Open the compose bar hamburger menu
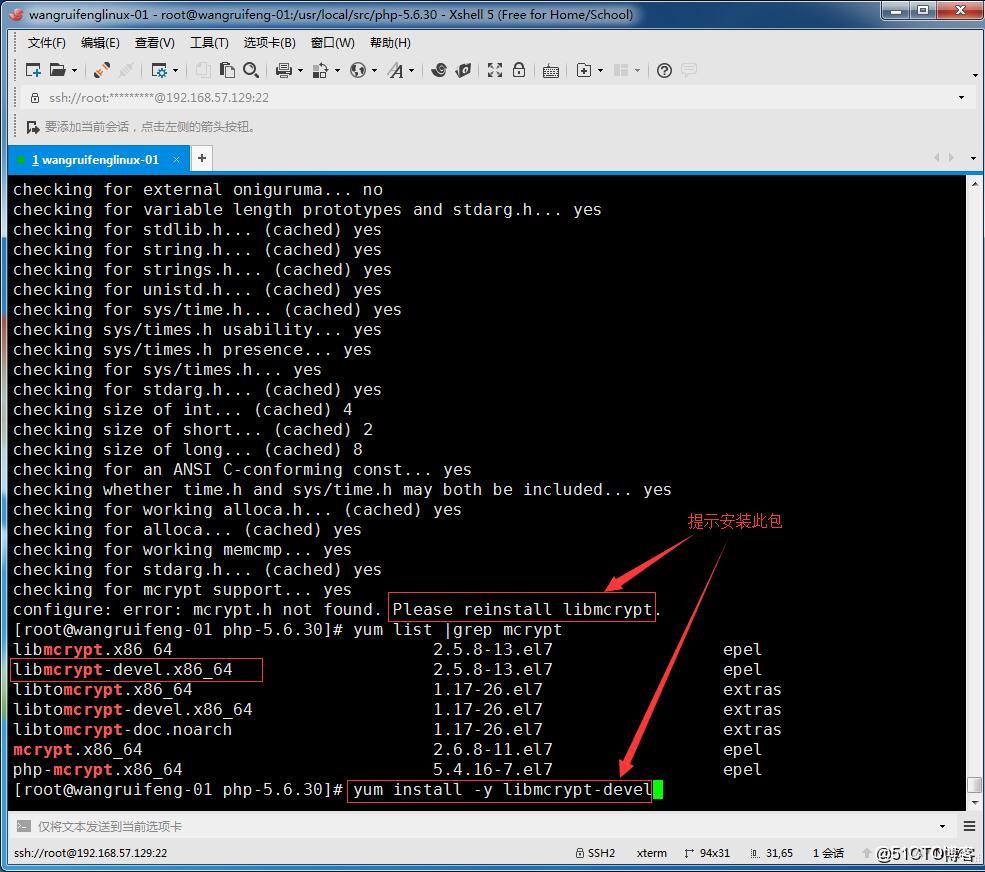The width and height of the screenshot is (985, 872). click(969, 826)
